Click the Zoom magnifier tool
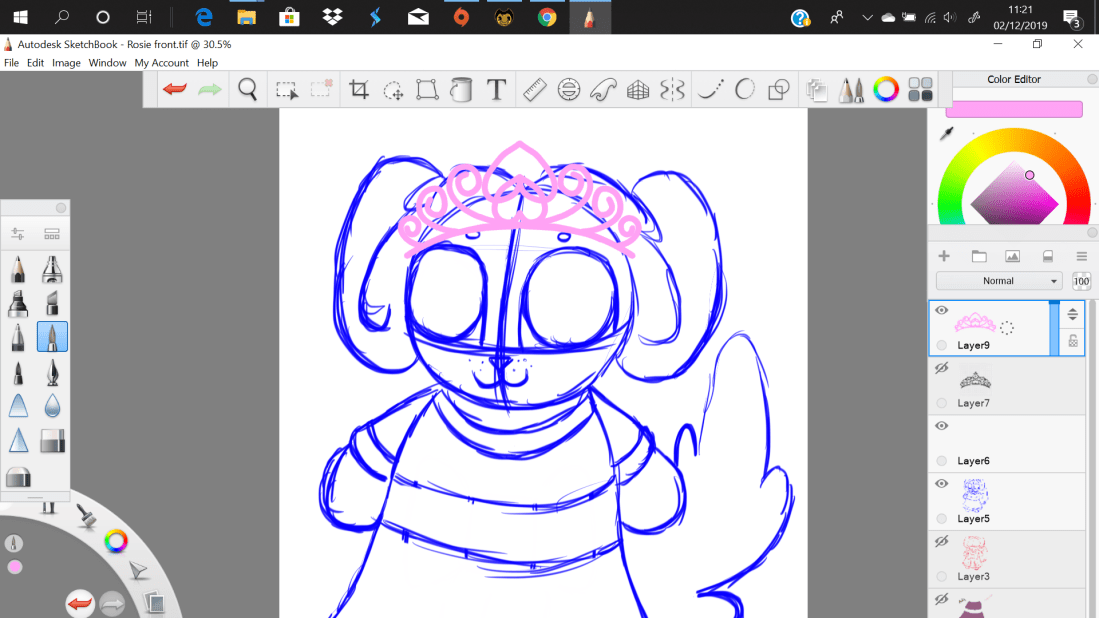This screenshot has height=618, width=1099. click(x=248, y=90)
